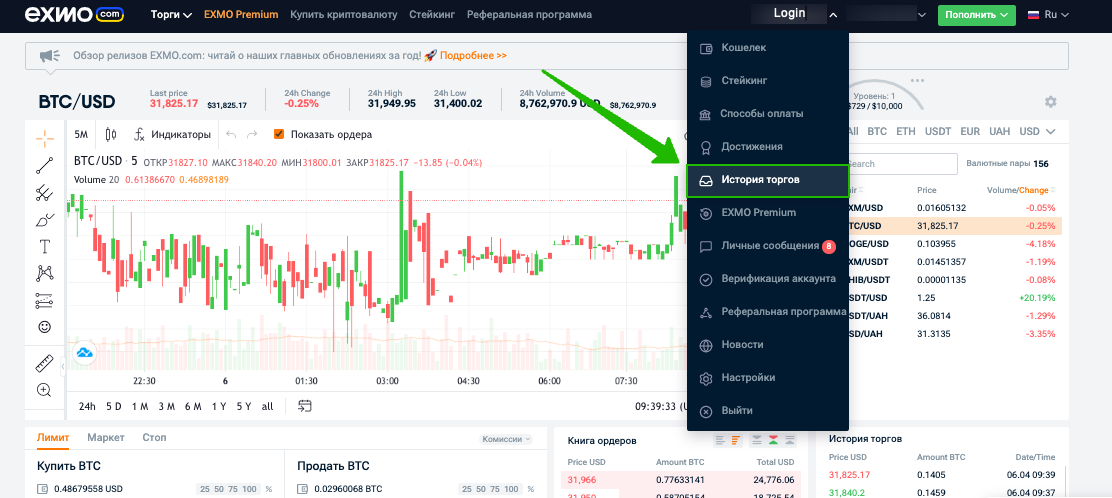The width and height of the screenshot is (1112, 498).
Task: Open the Комиссии fees dropdown
Action: pyautogui.click(x=506, y=439)
